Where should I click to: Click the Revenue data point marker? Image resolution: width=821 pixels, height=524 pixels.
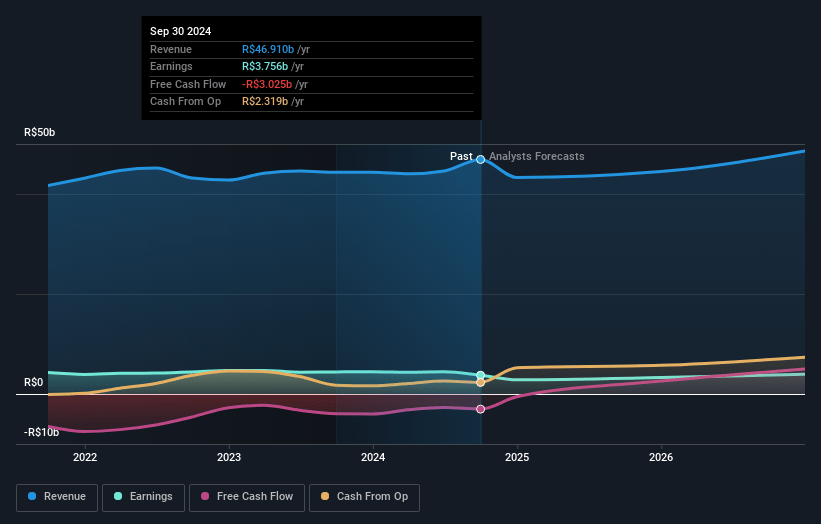point(480,159)
